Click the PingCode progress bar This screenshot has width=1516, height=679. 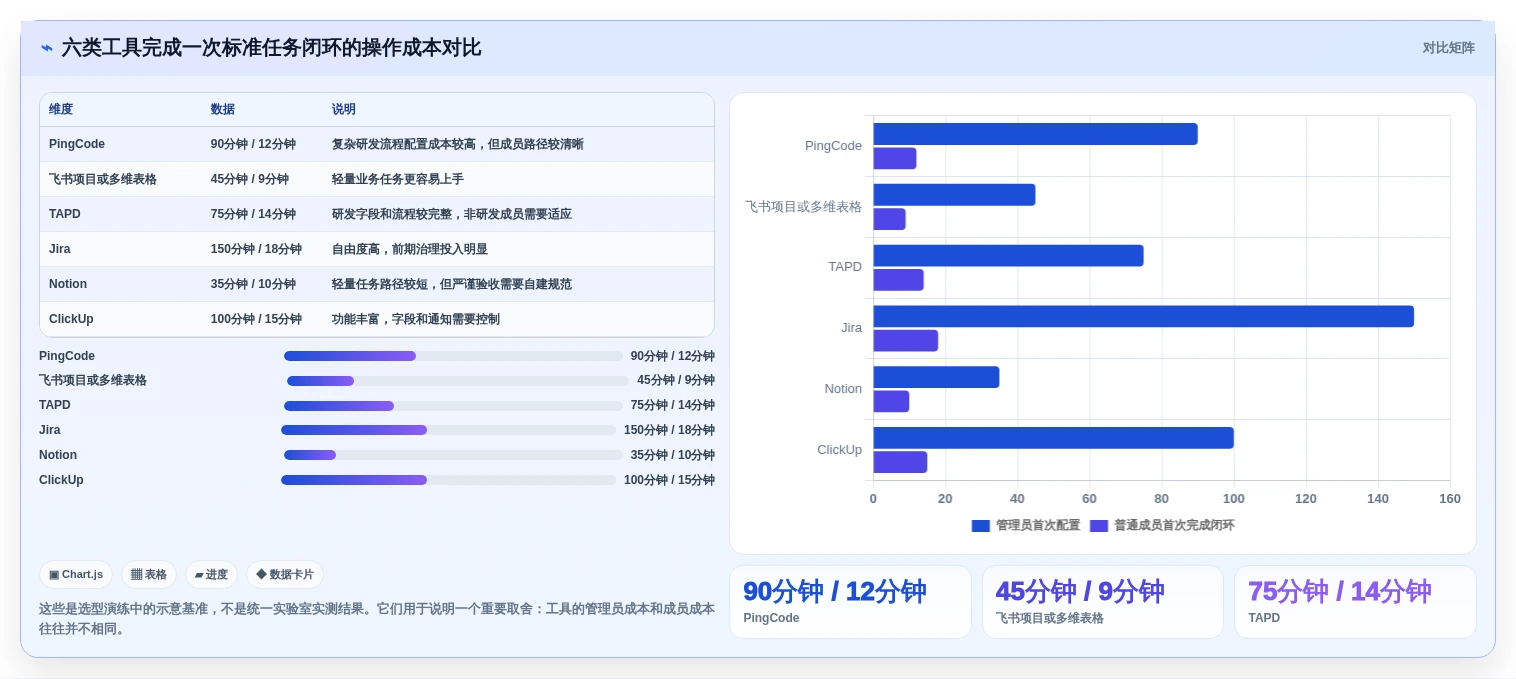click(x=453, y=356)
